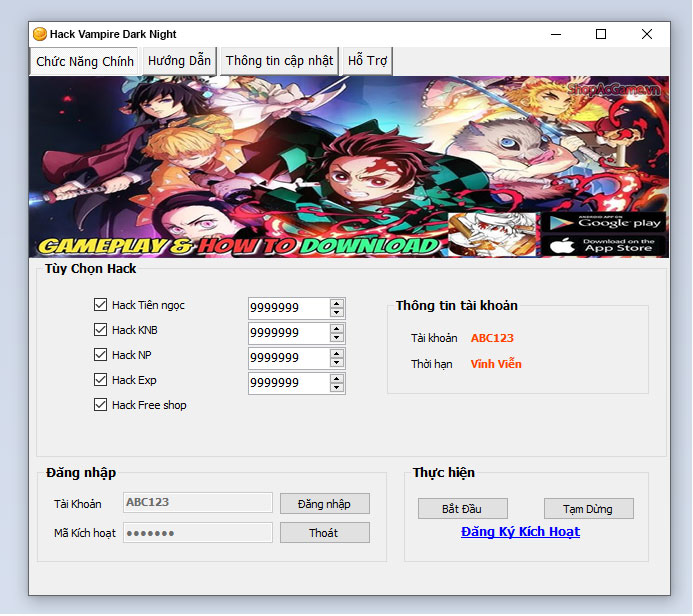Uncheck the Hack KNB option
The image size is (693, 616).
pos(100,330)
